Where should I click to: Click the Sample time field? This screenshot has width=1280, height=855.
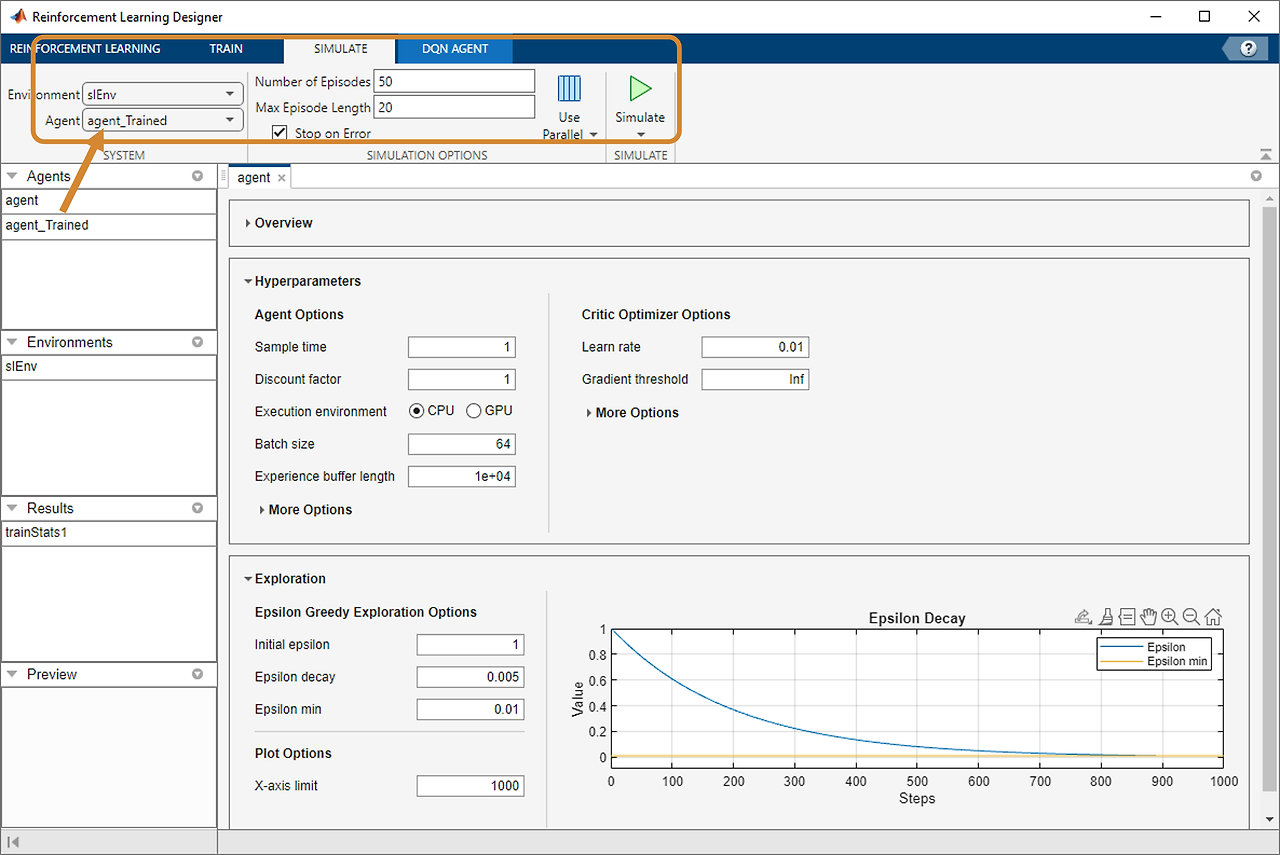pyautogui.click(x=462, y=347)
